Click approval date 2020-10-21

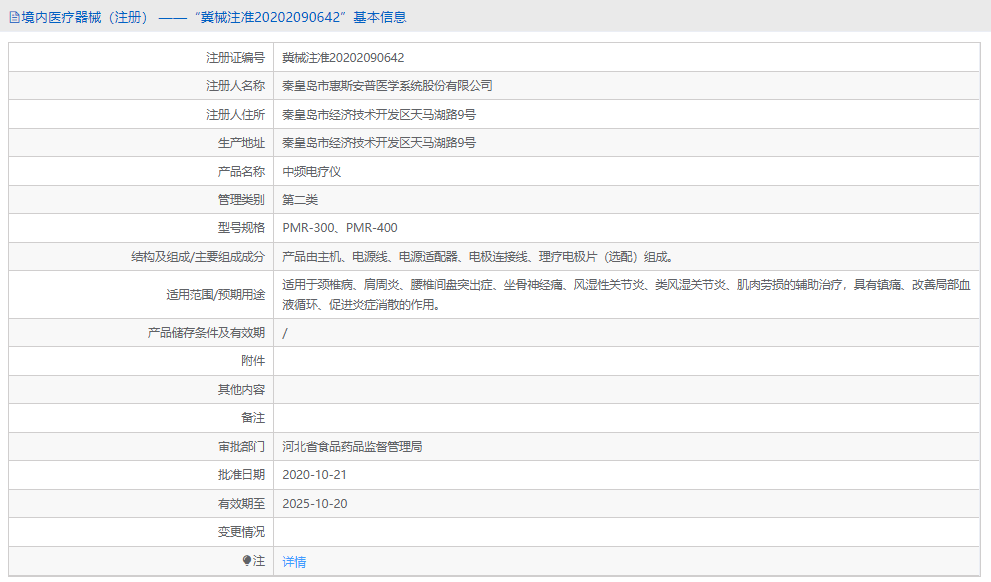click(314, 475)
